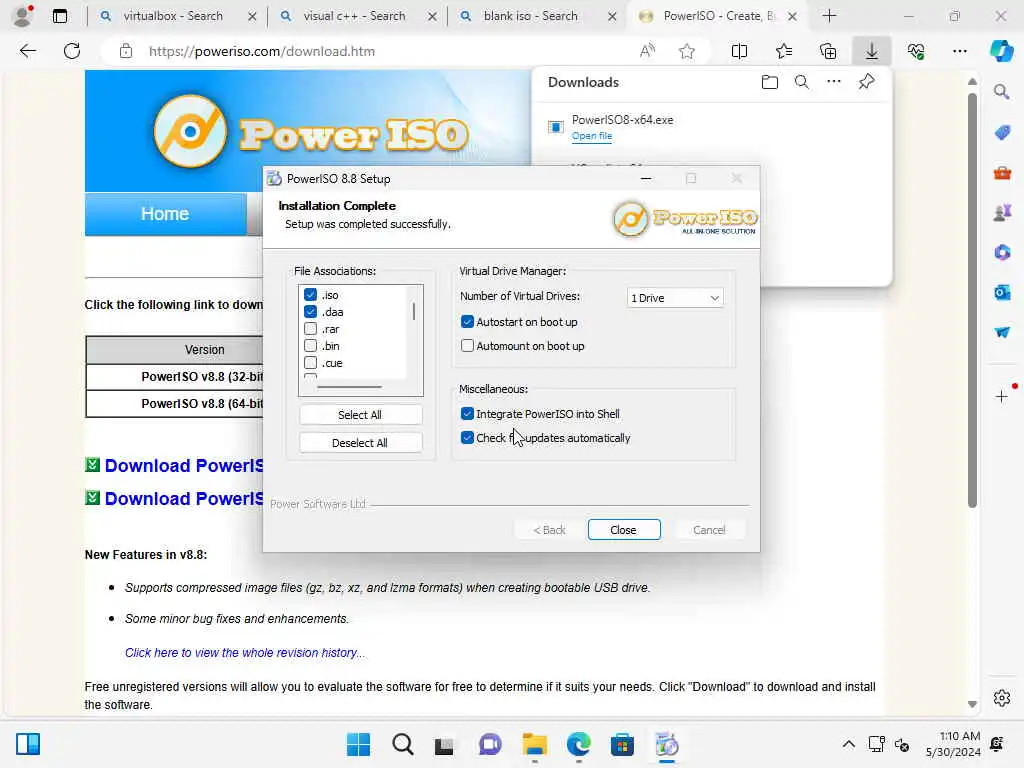Open the Edge tab actions menu icon
This screenshot has height=768, width=1024.
[59, 16]
